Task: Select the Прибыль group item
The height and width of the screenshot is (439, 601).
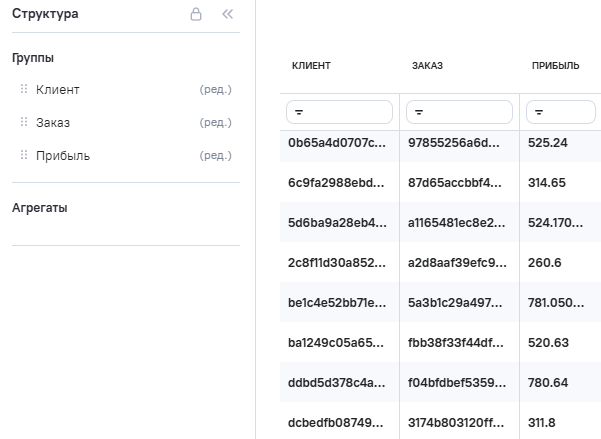Action: (62, 156)
